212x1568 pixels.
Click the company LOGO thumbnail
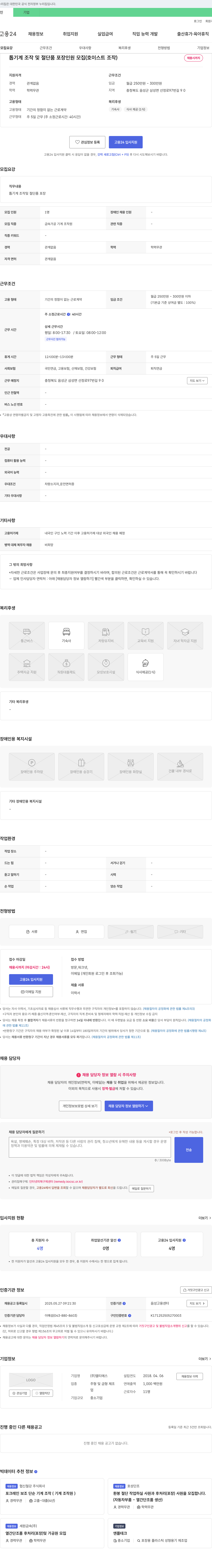tap(31, 1380)
